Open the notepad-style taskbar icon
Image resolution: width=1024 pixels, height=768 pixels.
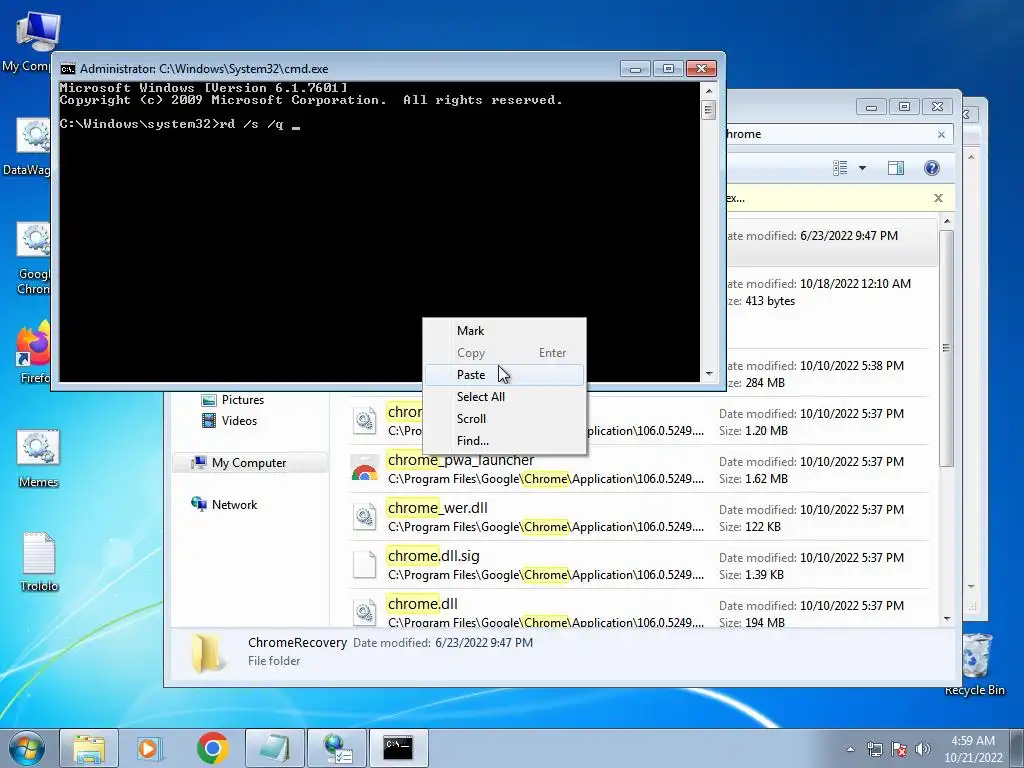coord(275,748)
